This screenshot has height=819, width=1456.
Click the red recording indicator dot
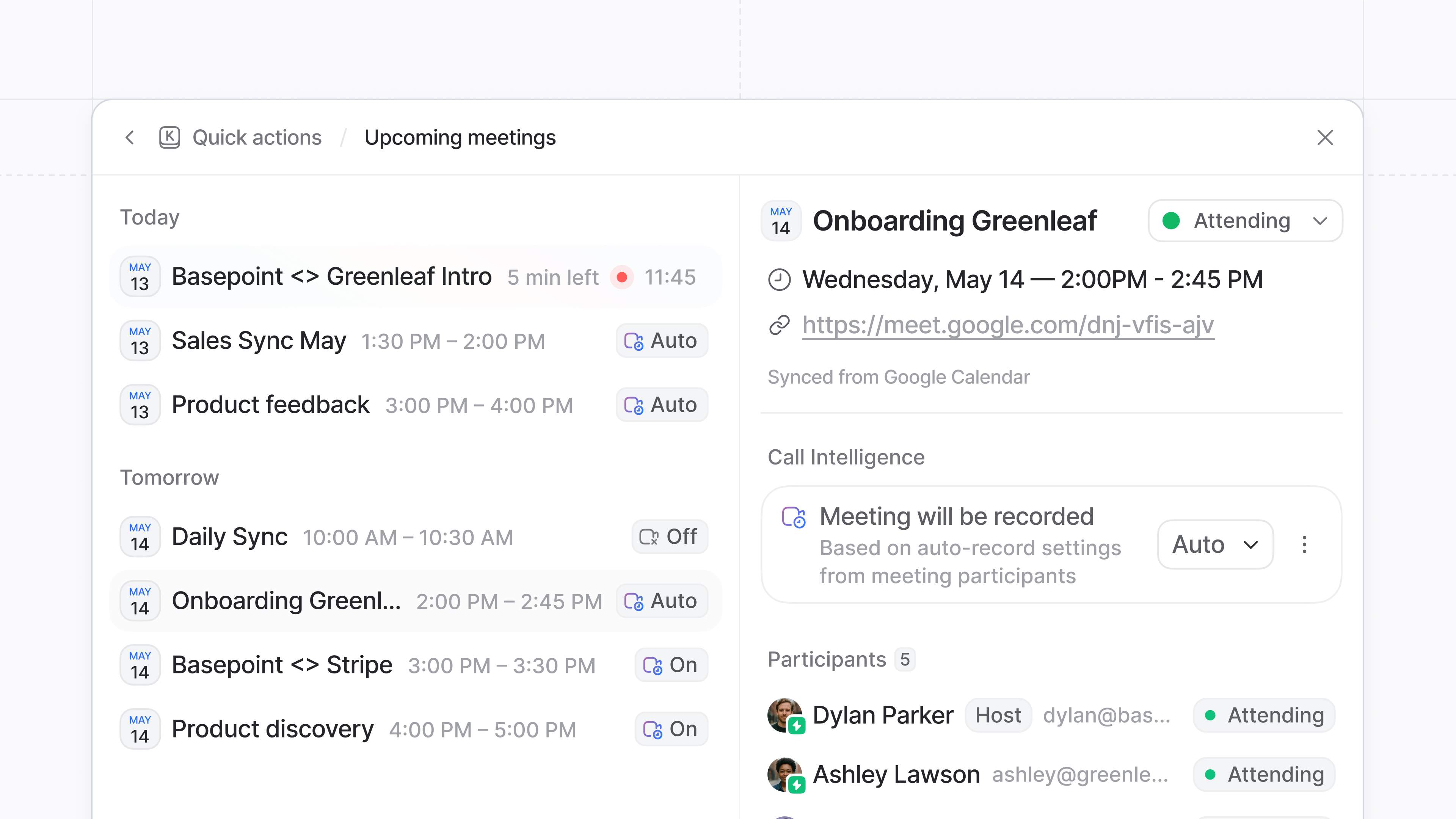point(622,277)
